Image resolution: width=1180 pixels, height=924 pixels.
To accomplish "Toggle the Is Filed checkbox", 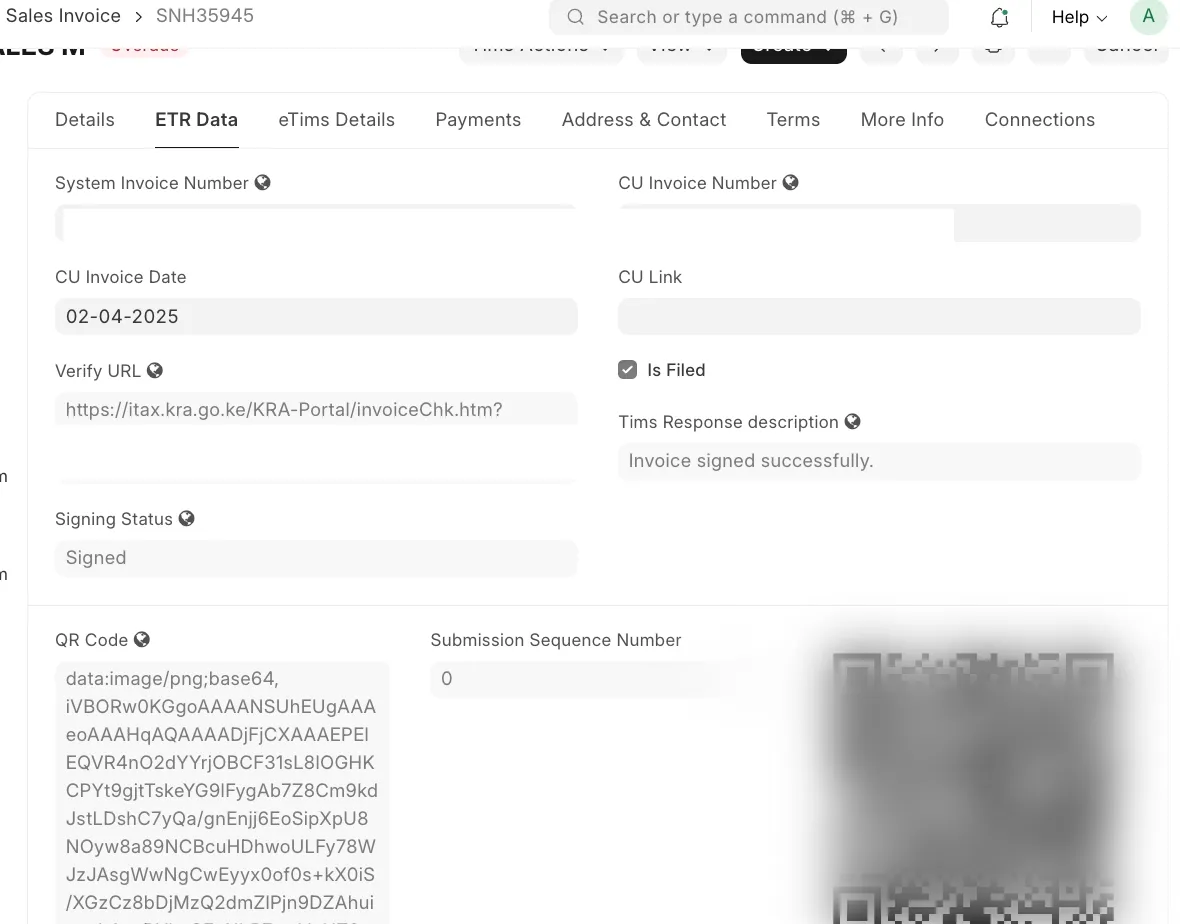I will point(628,369).
